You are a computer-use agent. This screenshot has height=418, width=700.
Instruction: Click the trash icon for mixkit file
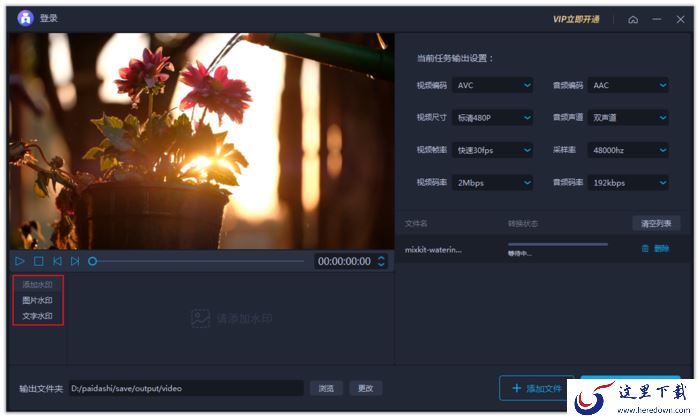click(x=645, y=248)
